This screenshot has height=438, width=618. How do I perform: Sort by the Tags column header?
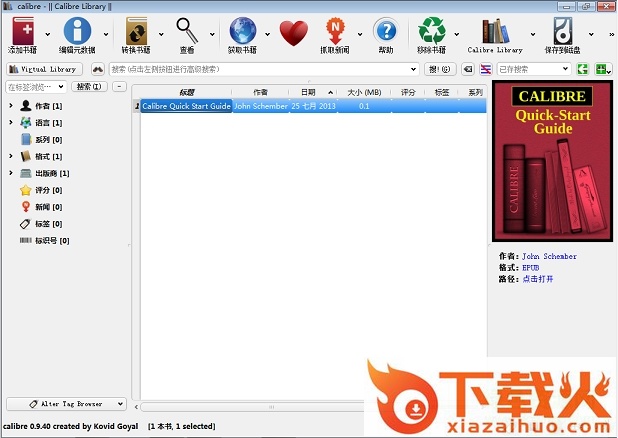(x=442, y=93)
